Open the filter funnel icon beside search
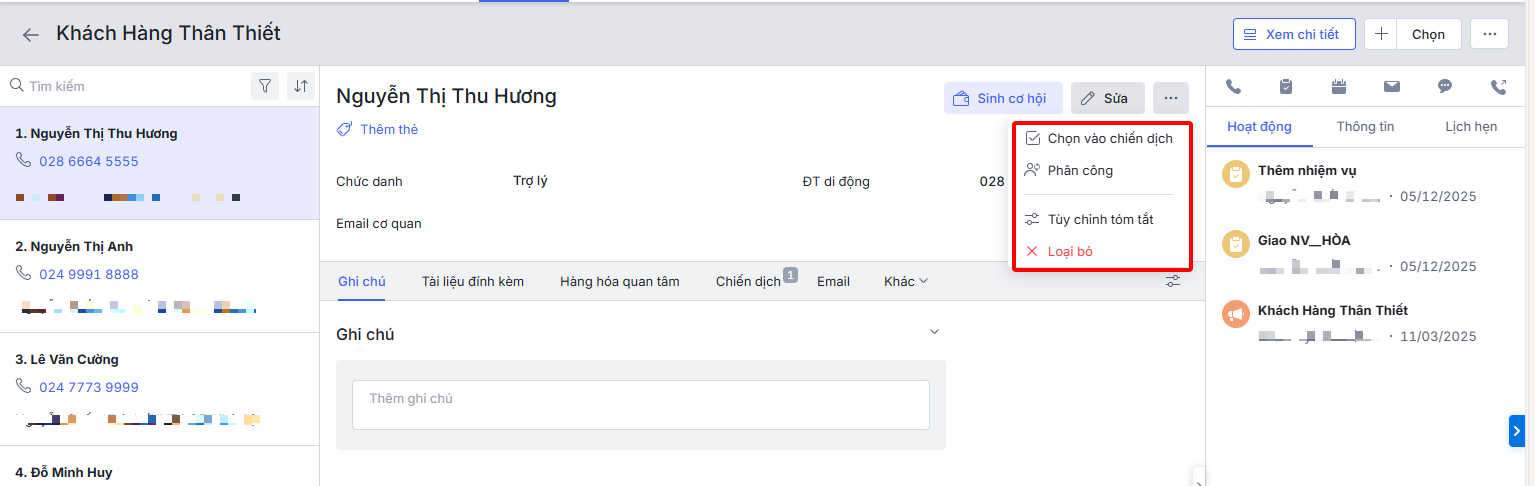Image resolution: width=1535 pixels, height=486 pixels. click(x=264, y=87)
